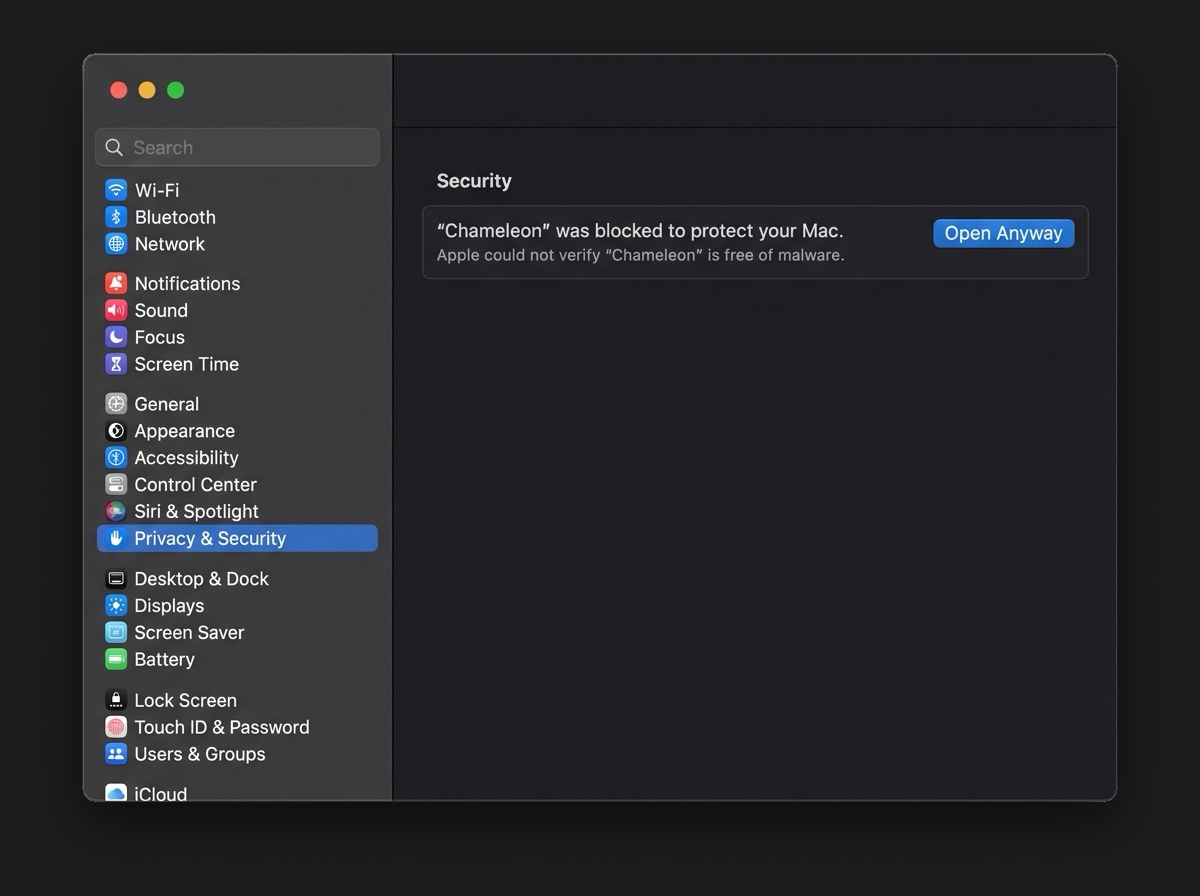
Task: Click the search magnifier icon
Action: click(114, 148)
